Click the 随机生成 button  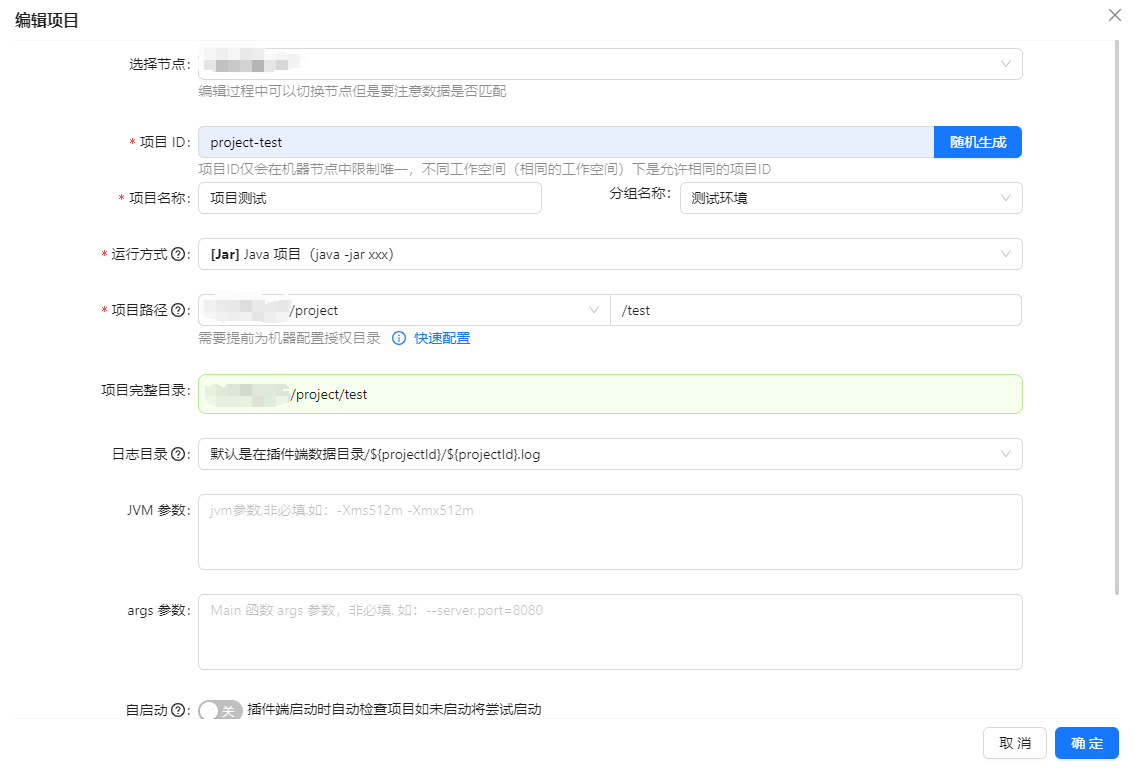[977, 142]
